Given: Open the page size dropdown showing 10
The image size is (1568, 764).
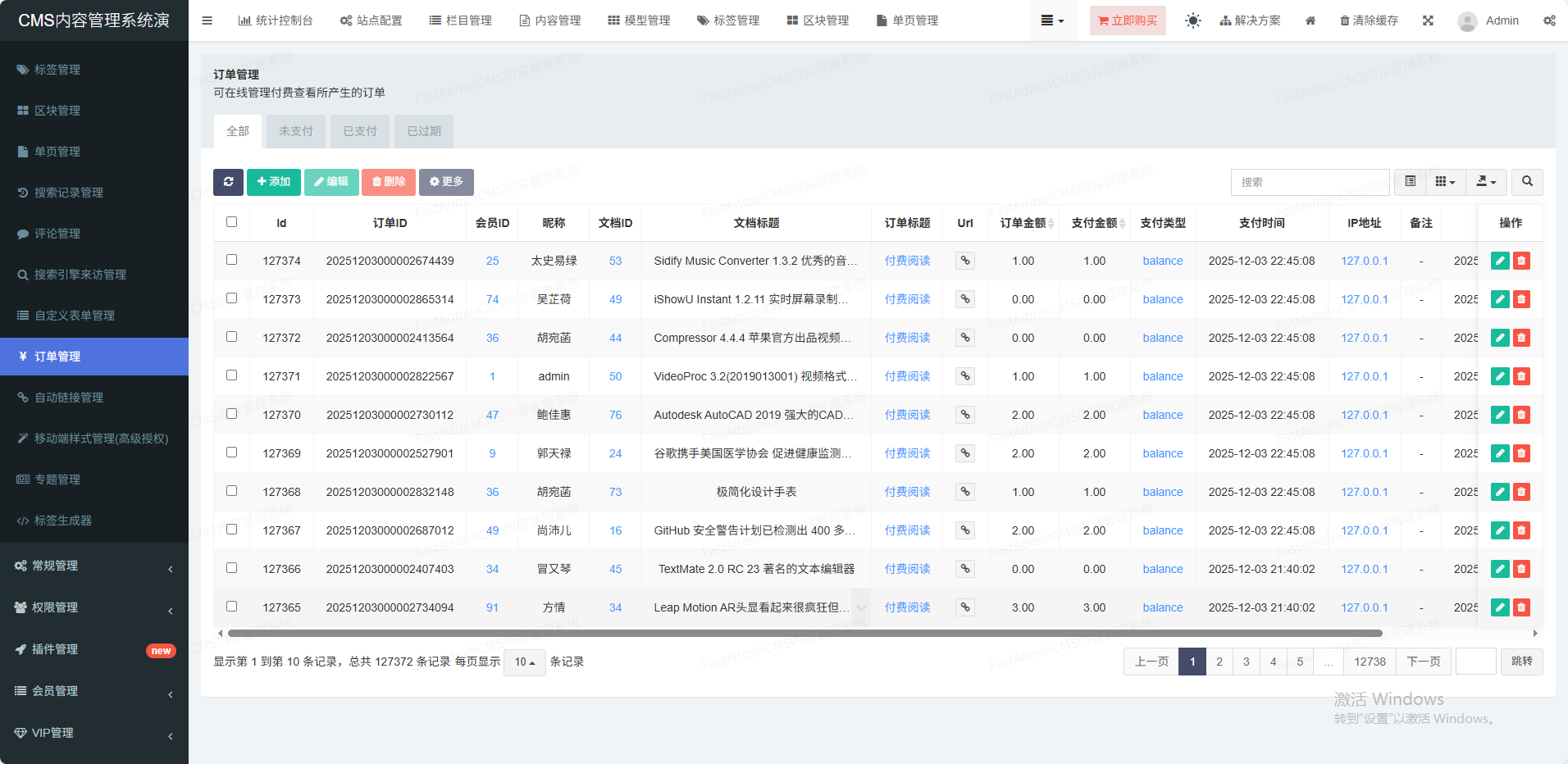Looking at the screenshot, I should click(525, 662).
